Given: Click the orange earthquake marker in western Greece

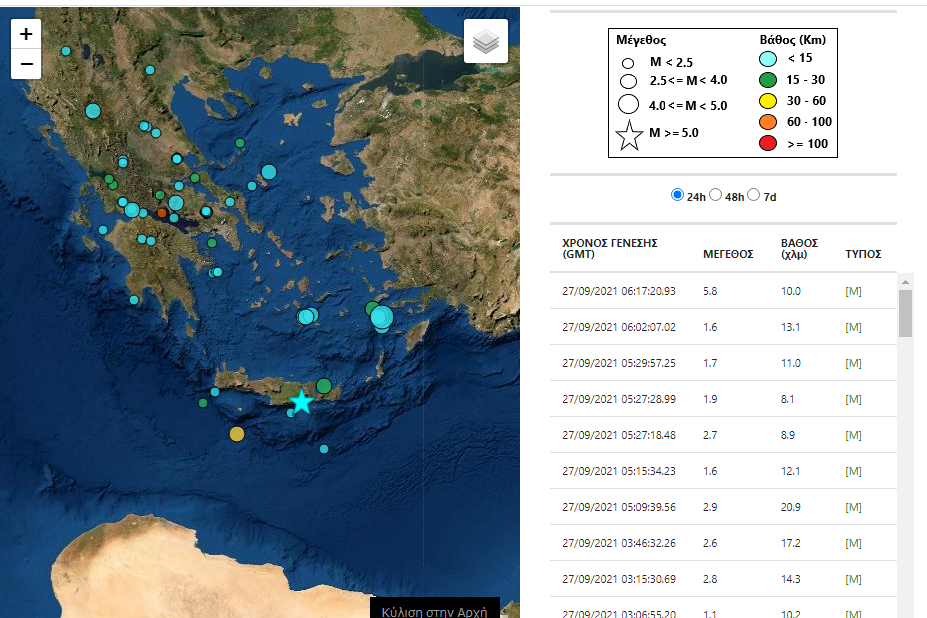Looking at the screenshot, I should (161, 213).
